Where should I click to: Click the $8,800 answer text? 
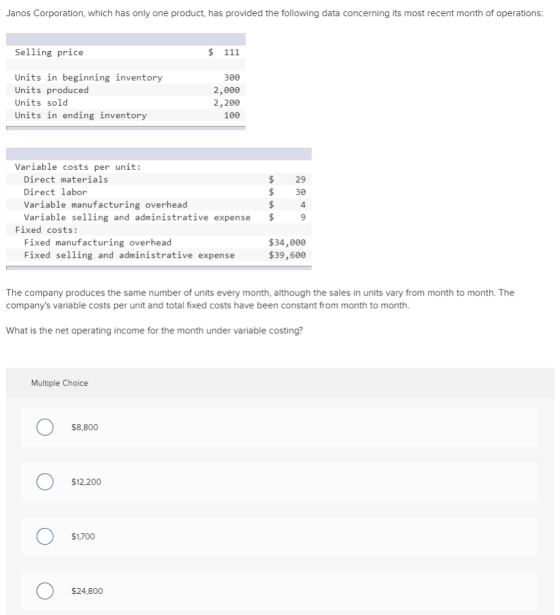[x=85, y=427]
